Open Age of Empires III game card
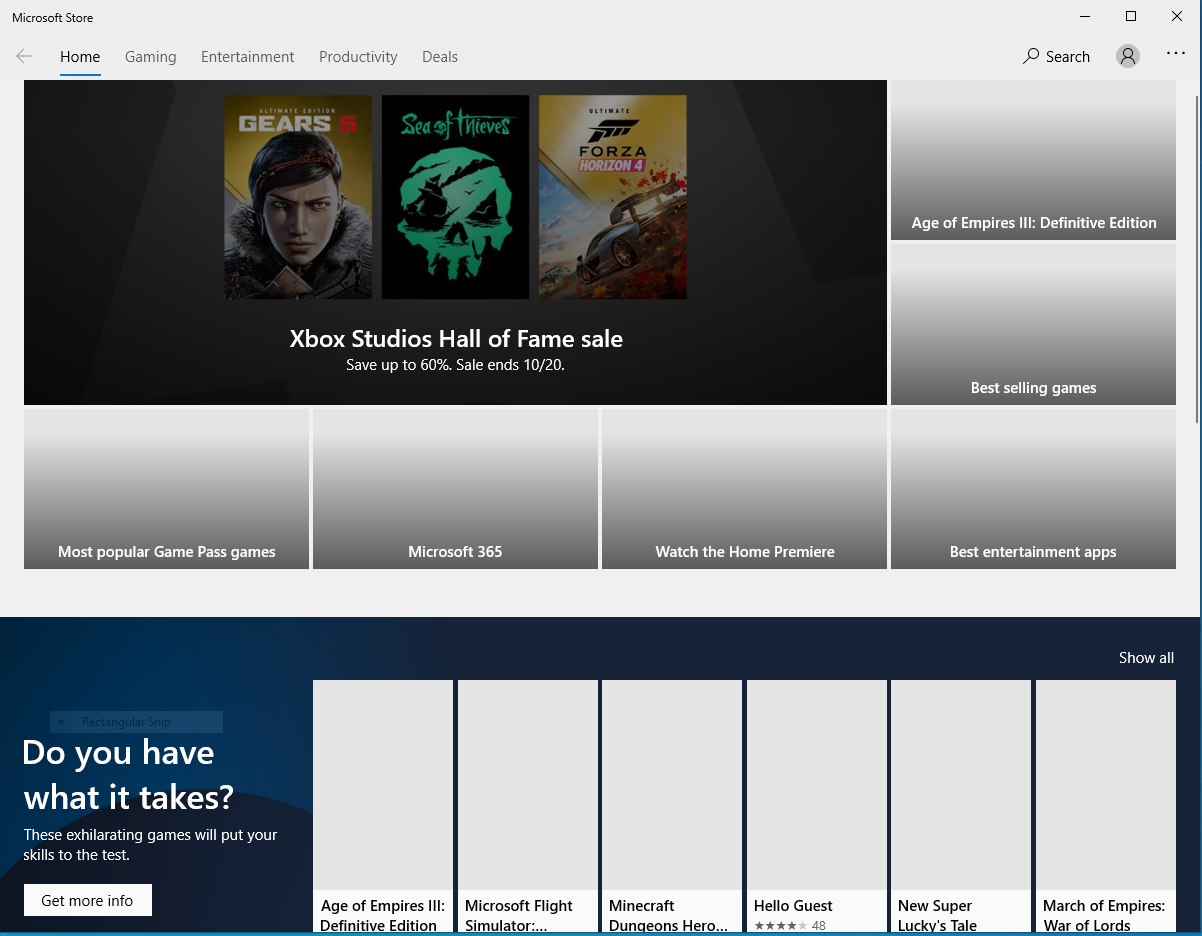 coord(383,806)
